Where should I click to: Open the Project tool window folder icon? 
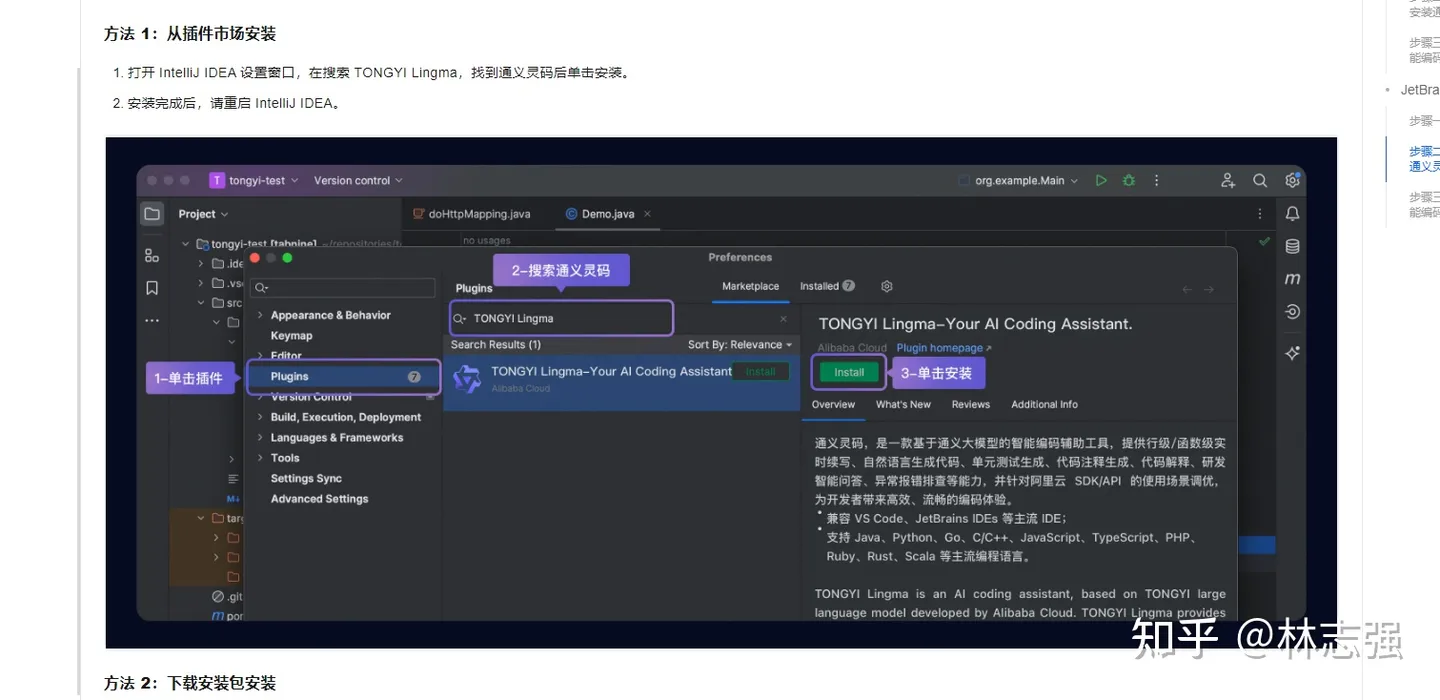point(152,214)
